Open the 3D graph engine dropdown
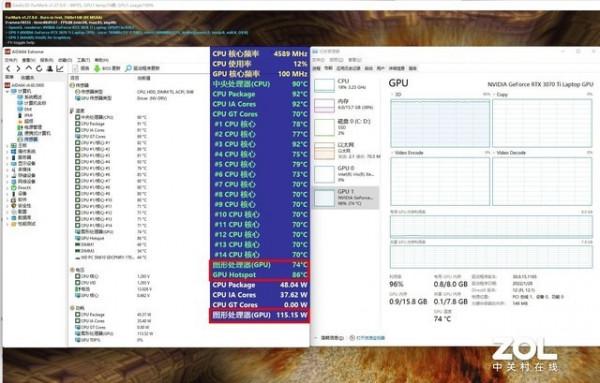The height and width of the screenshot is (383, 600). tap(396, 94)
